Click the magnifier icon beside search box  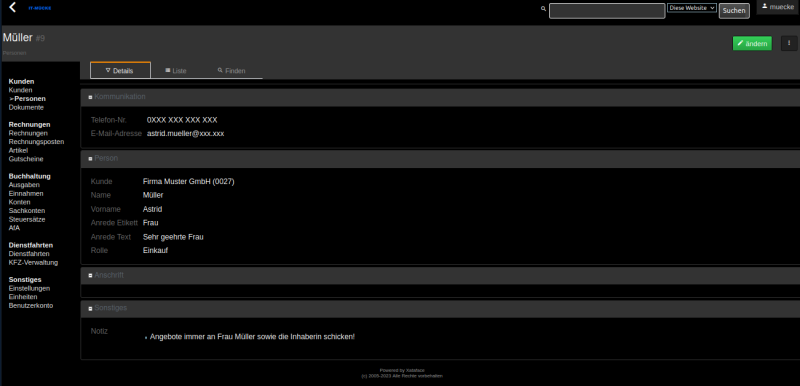[x=543, y=9]
